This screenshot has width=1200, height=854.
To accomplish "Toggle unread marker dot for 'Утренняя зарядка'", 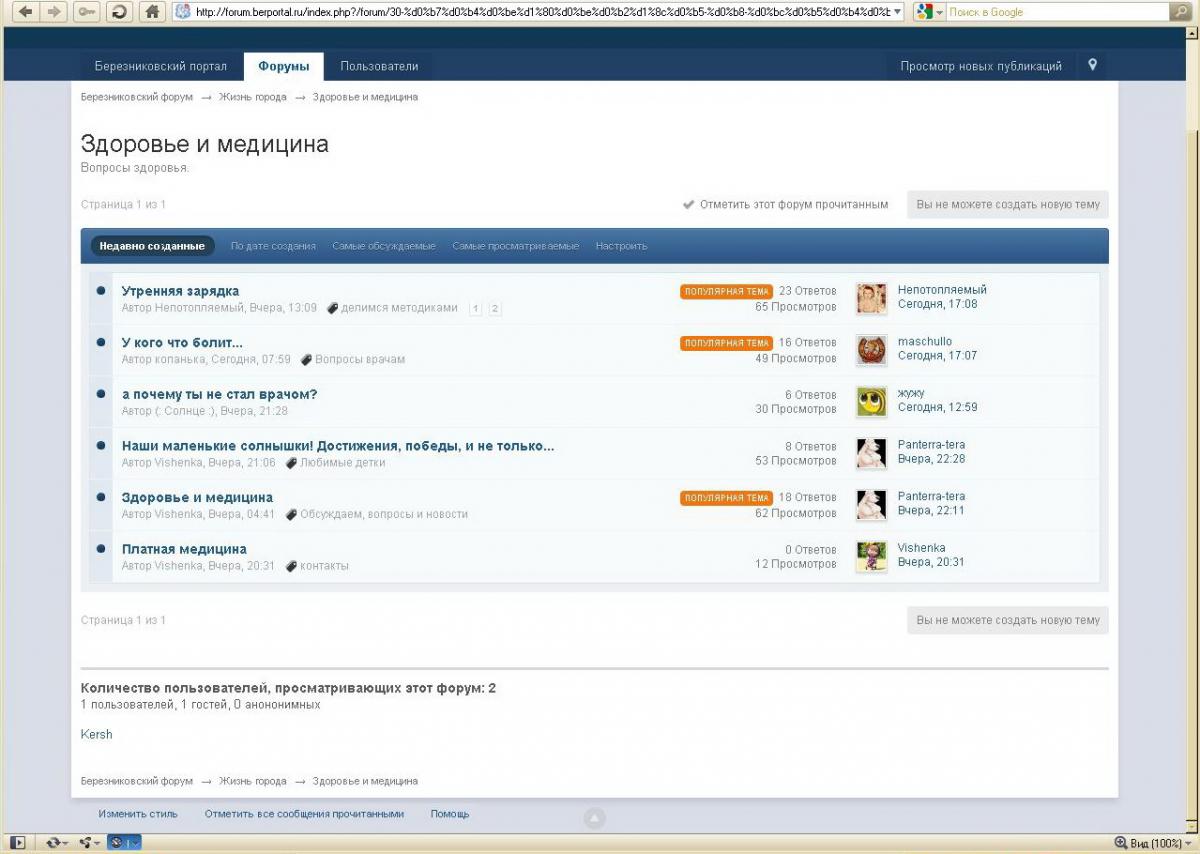I will [x=101, y=291].
